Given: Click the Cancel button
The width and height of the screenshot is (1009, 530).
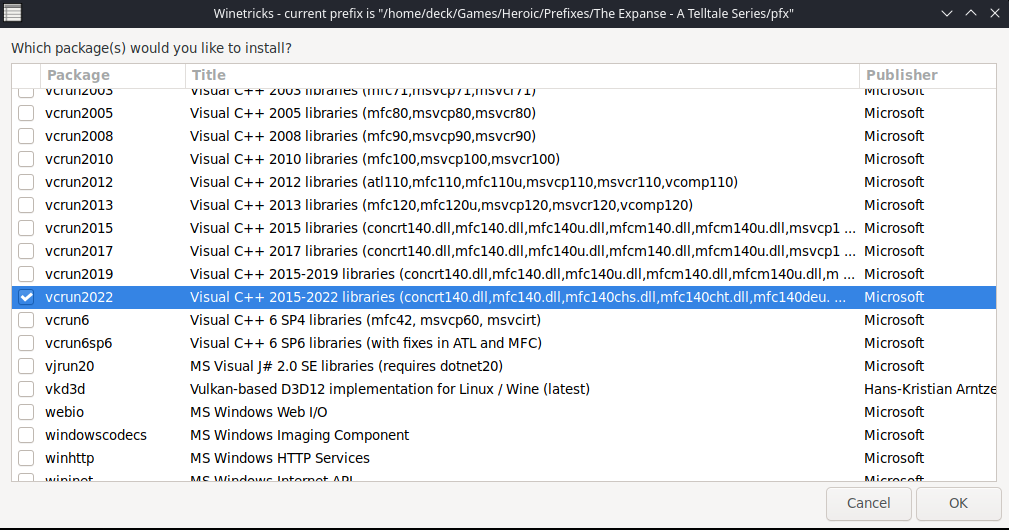Looking at the screenshot, I should tap(869, 503).
